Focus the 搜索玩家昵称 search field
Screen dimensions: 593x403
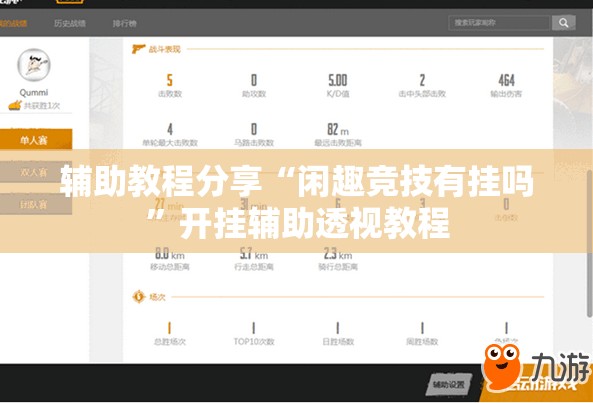pyautogui.click(x=499, y=23)
